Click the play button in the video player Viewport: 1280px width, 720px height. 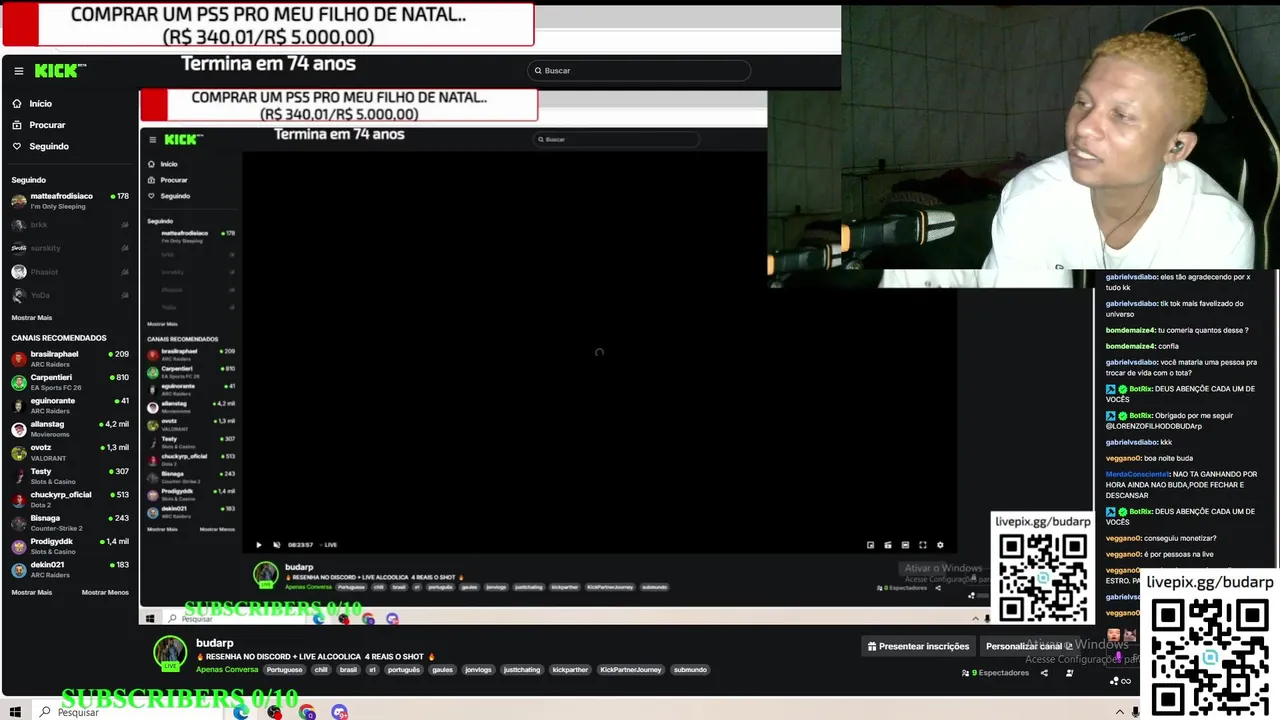[259, 545]
